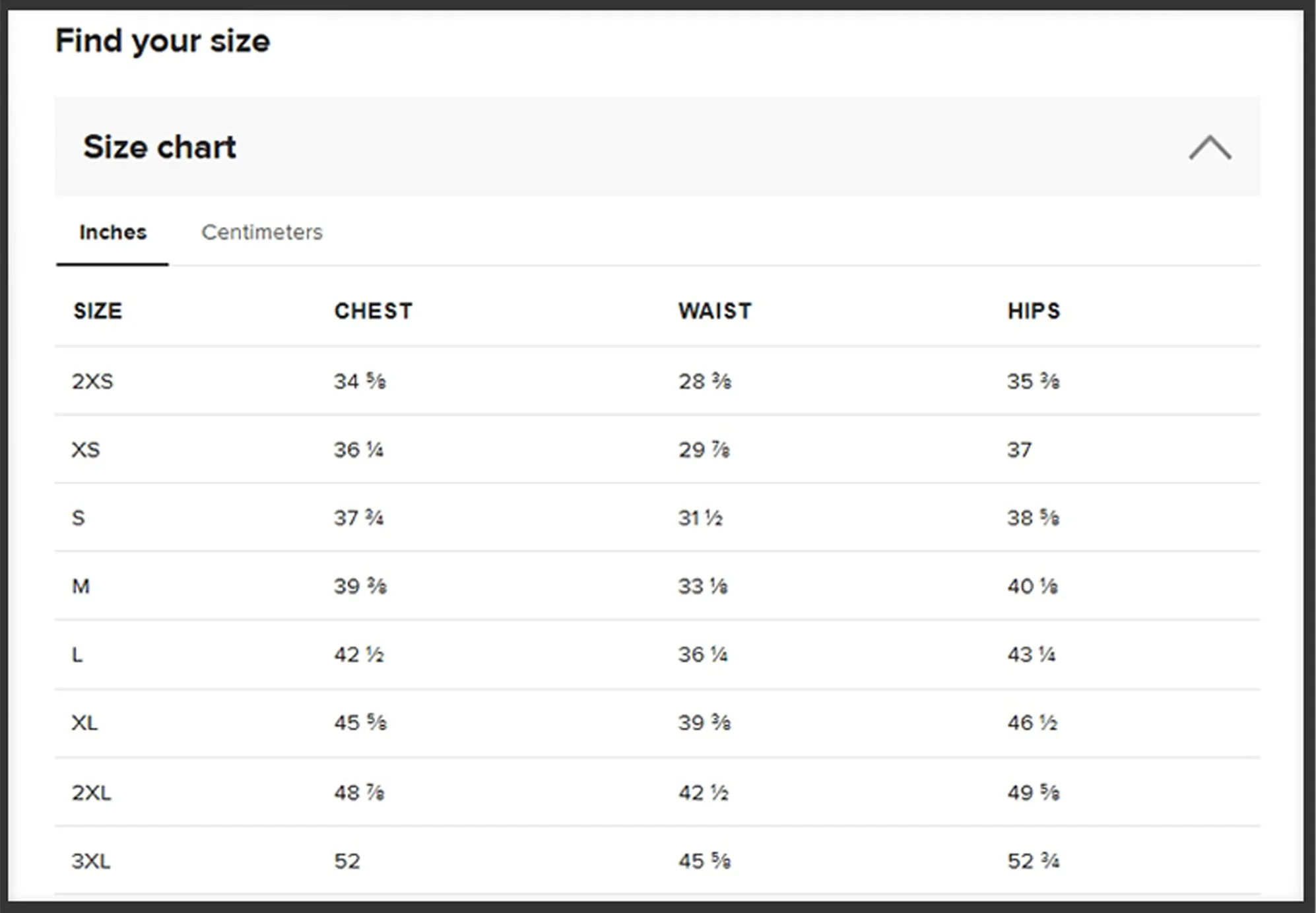Switch to the Centimeters tab
The width and height of the screenshot is (1316, 913).
coord(262,232)
